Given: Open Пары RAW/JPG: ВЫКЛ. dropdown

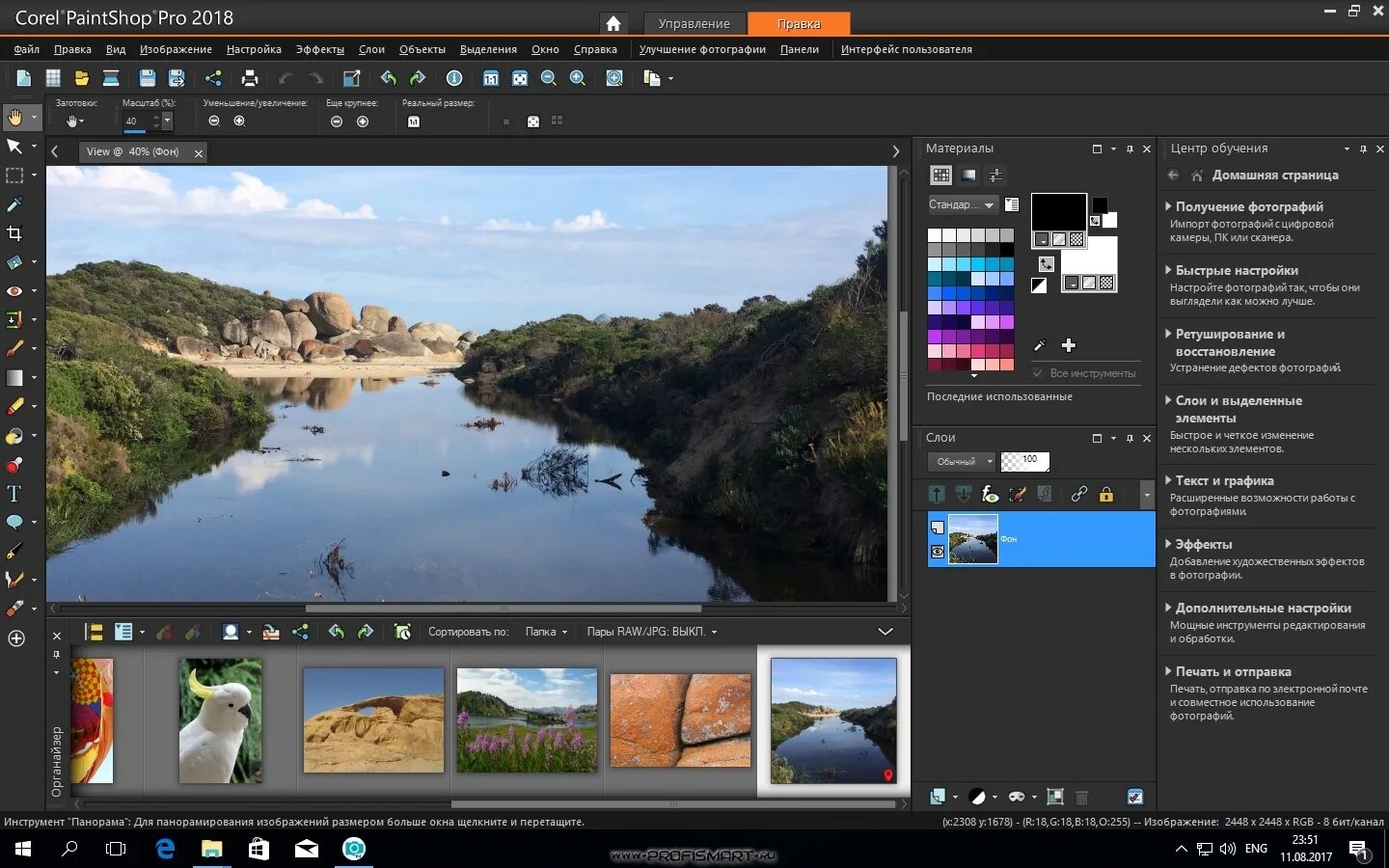Looking at the screenshot, I should tap(652, 632).
